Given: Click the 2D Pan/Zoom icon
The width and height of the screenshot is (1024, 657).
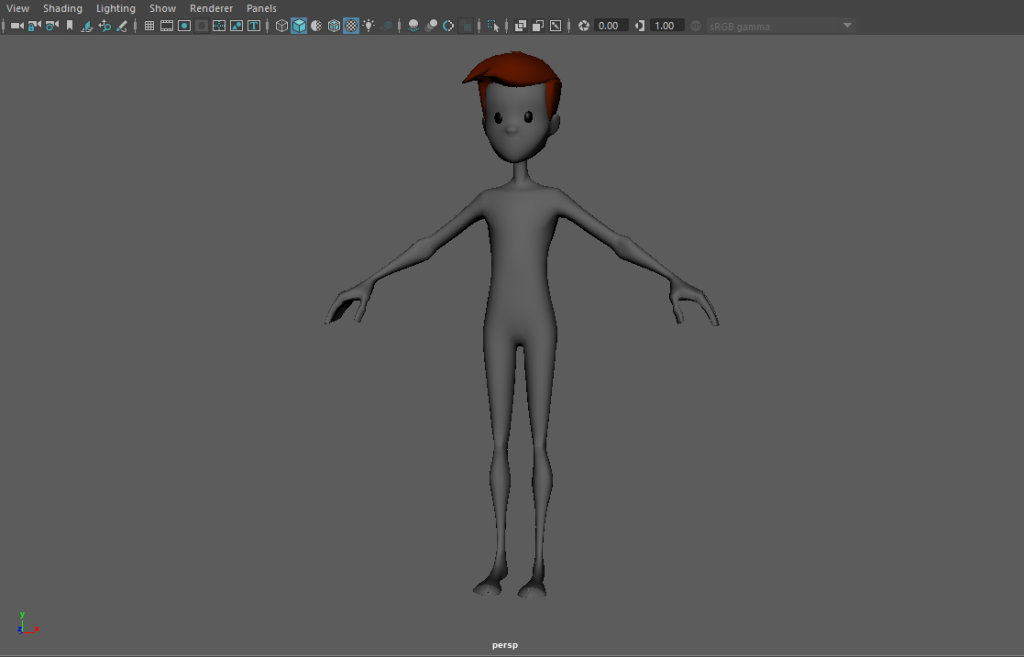Looking at the screenshot, I should click(105, 26).
